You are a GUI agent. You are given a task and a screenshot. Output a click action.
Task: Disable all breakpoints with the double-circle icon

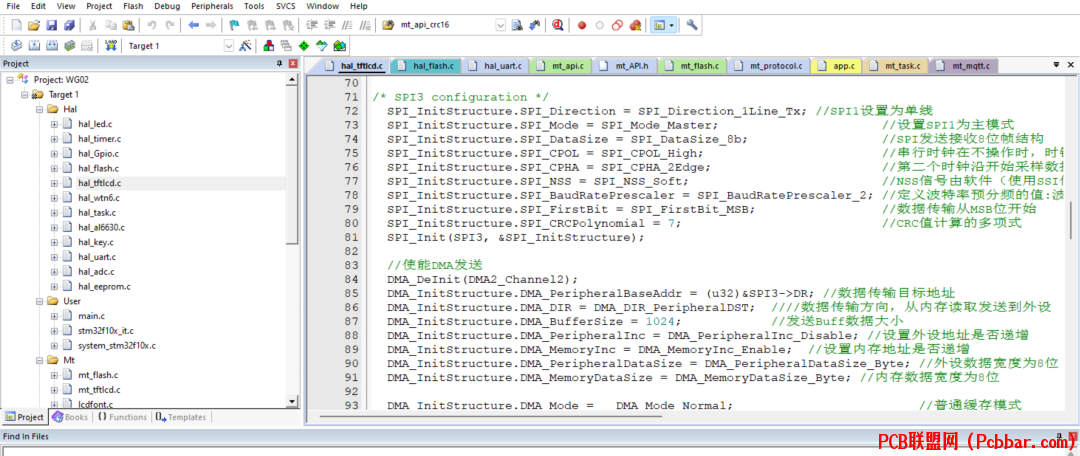[x=617, y=25]
